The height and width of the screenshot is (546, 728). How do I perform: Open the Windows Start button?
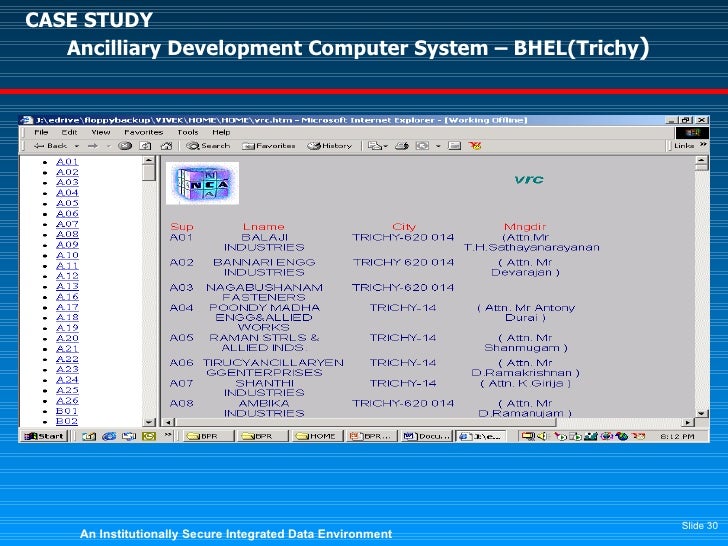tap(44, 436)
